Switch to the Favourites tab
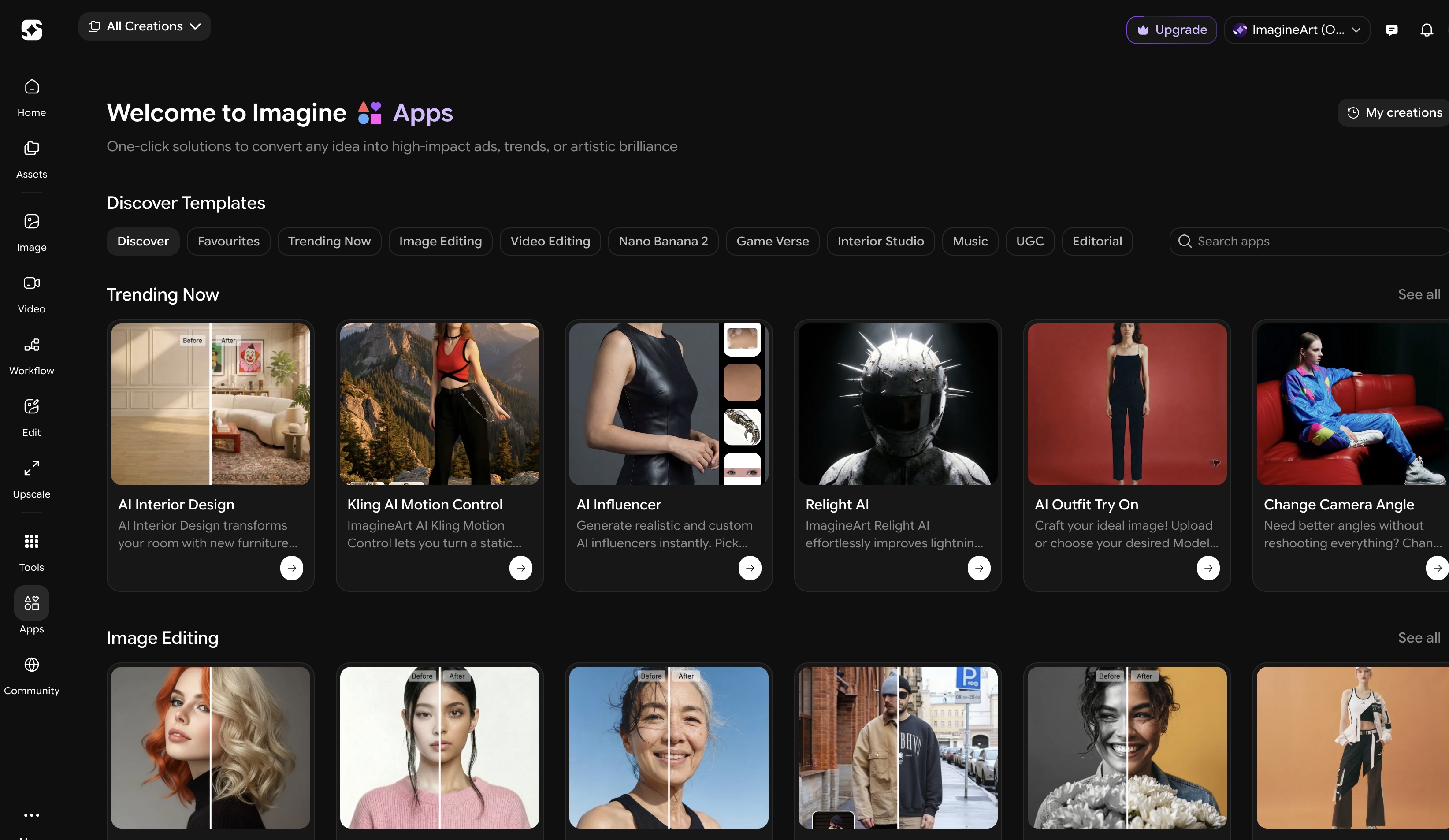This screenshot has height=840, width=1449. coord(228,242)
